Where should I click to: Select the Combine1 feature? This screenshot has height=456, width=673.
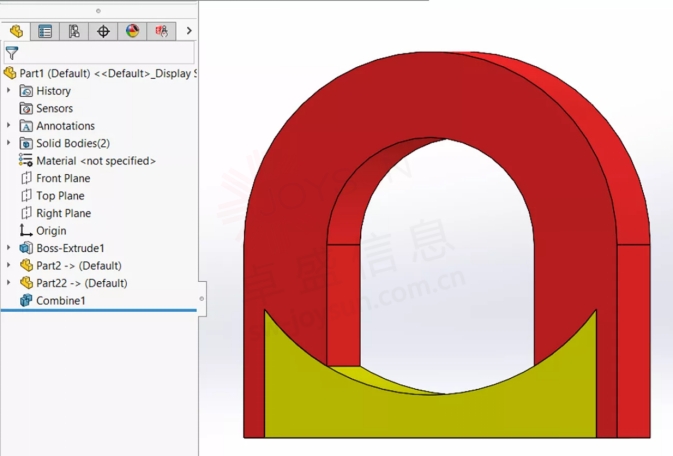[x=60, y=301]
